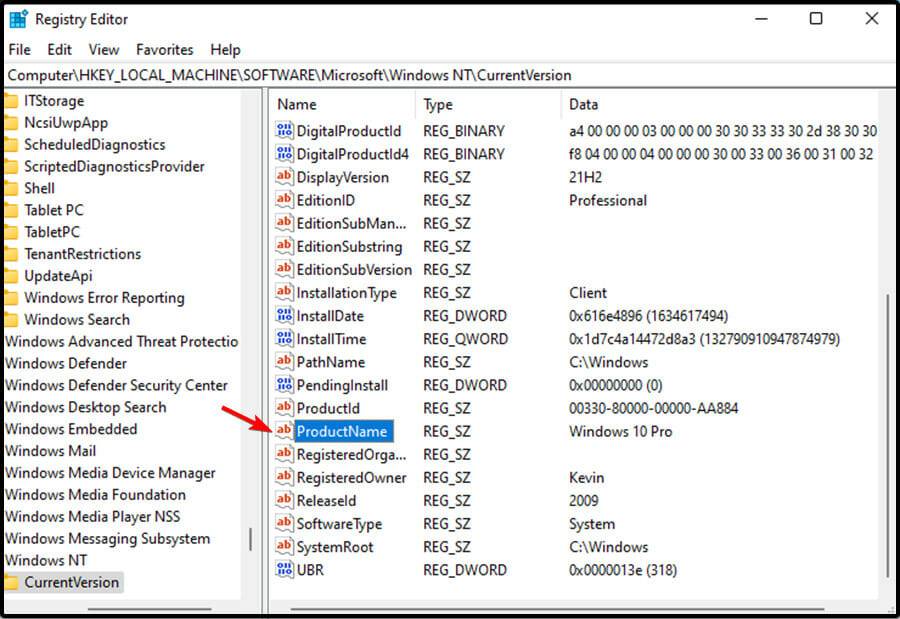This screenshot has height=619, width=900.
Task: Select the Windows Defender key
Action: tap(65, 363)
